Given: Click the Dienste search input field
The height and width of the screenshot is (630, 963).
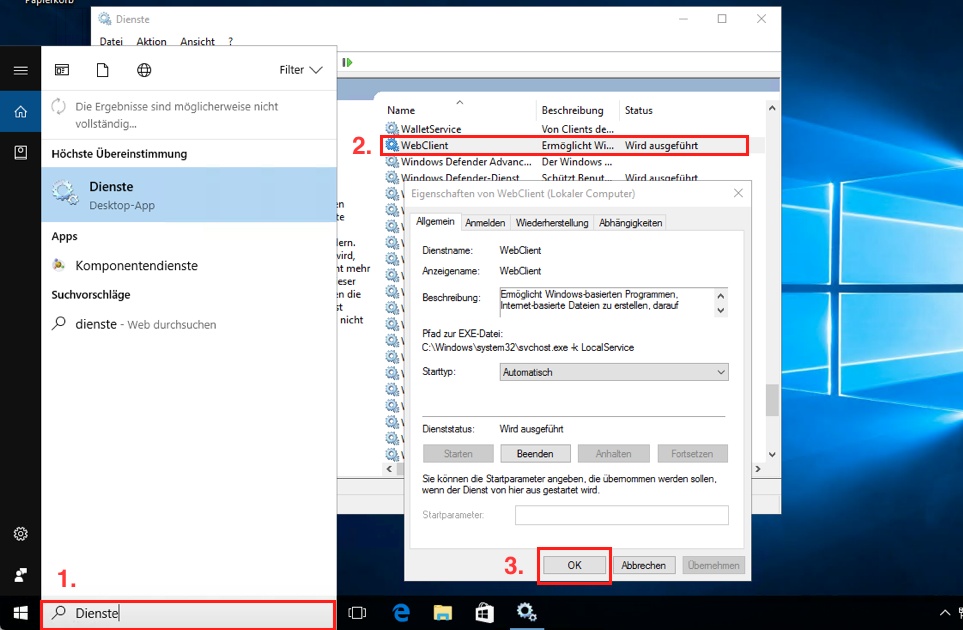Looking at the screenshot, I should (x=189, y=613).
